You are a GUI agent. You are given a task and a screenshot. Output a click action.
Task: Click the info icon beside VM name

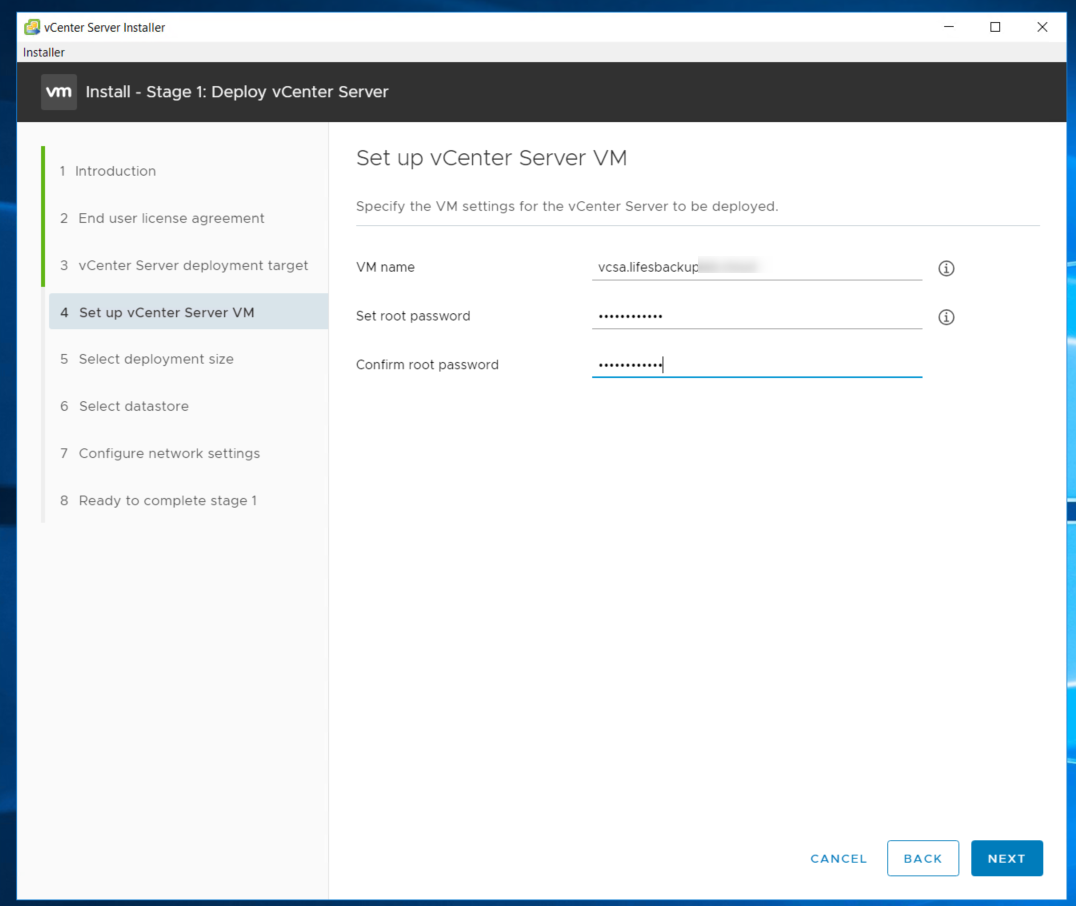point(946,268)
